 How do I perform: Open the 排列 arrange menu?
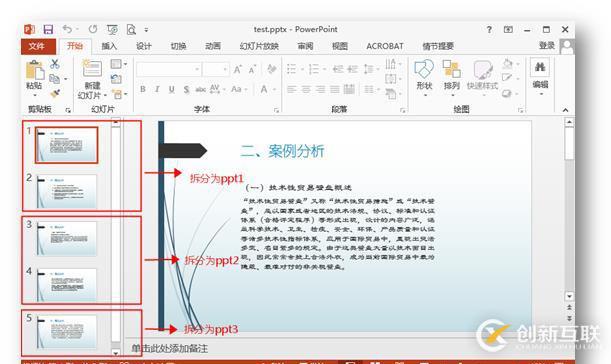coord(452,78)
